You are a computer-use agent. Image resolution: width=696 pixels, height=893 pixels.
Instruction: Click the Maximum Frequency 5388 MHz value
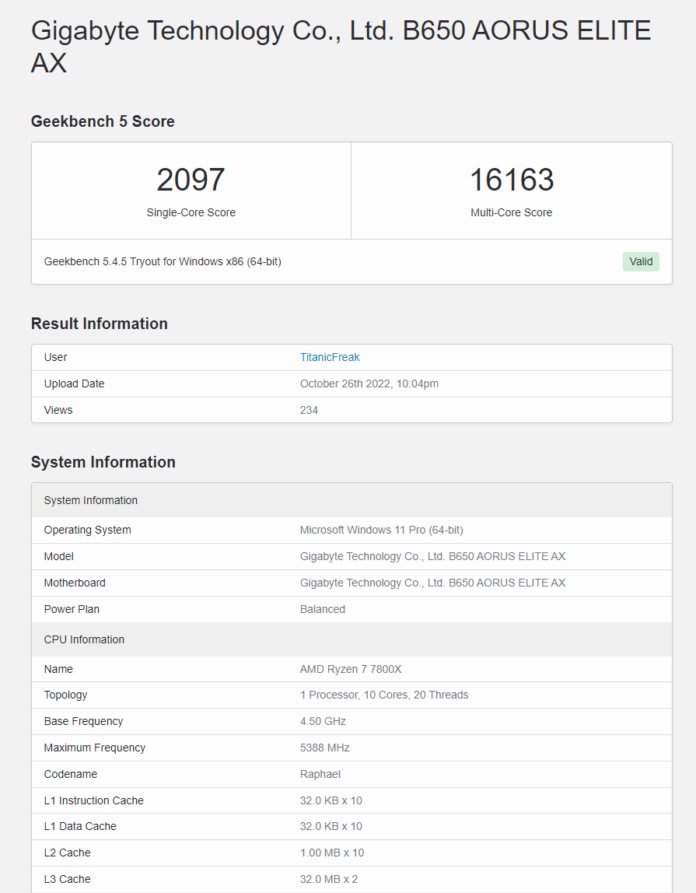tap(325, 747)
